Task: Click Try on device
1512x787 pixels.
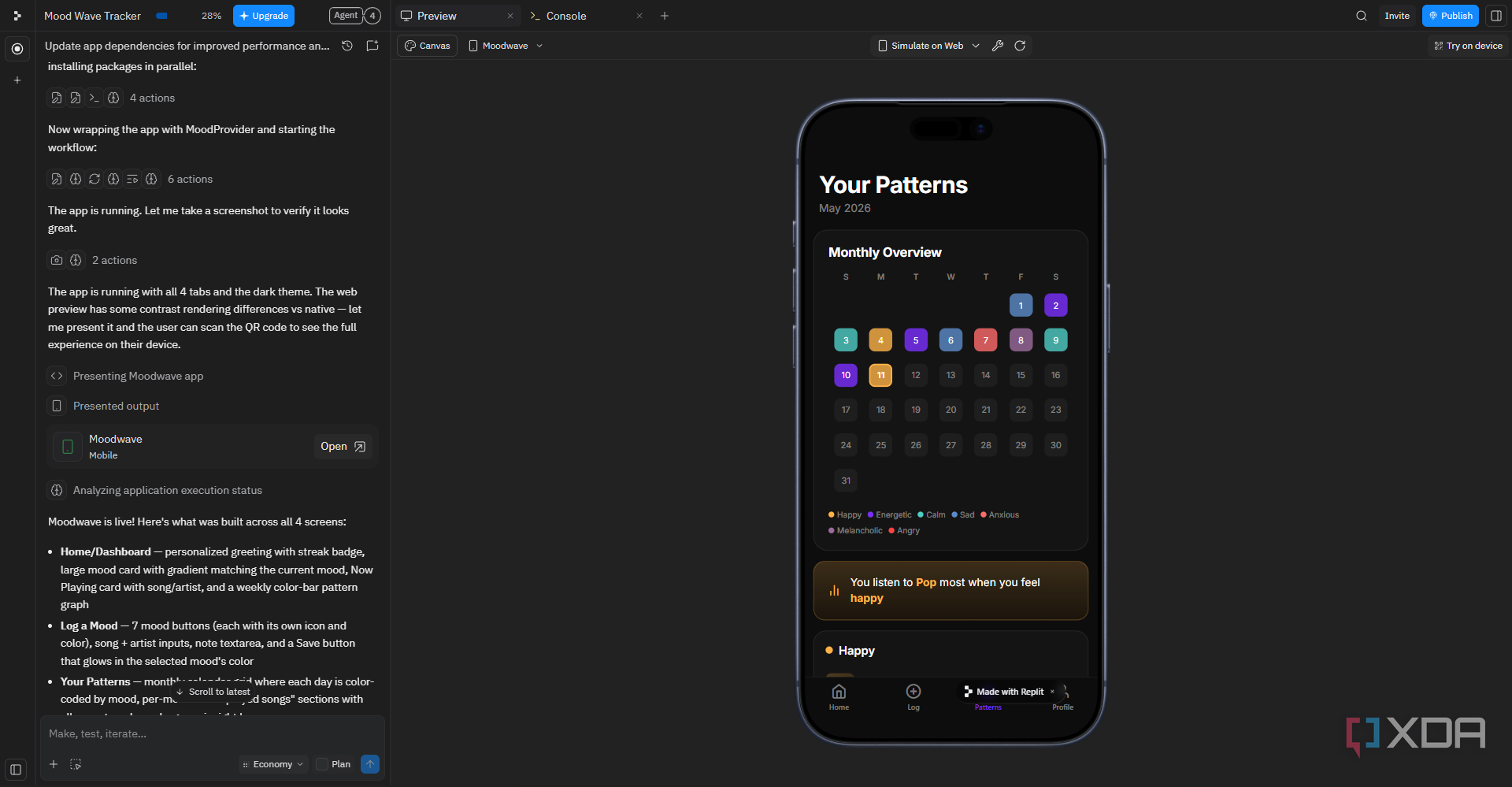Action: pyautogui.click(x=1468, y=46)
